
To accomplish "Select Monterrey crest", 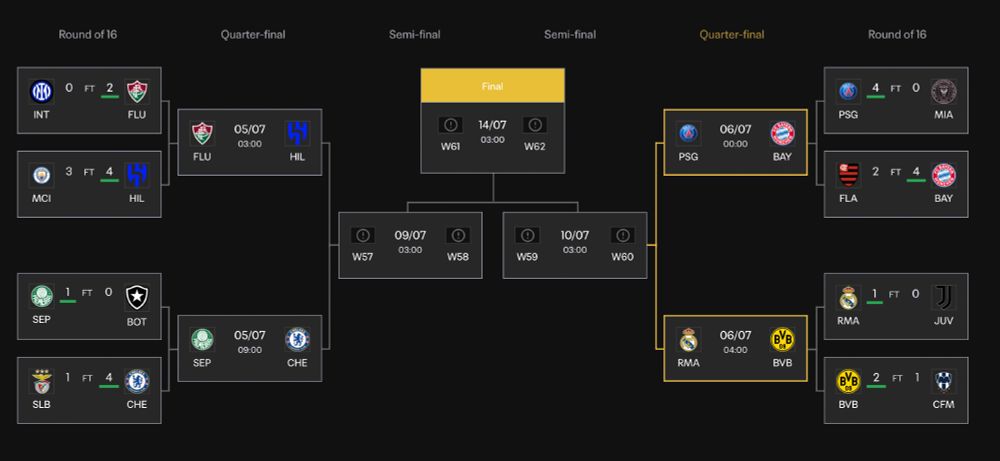I will [x=943, y=381].
